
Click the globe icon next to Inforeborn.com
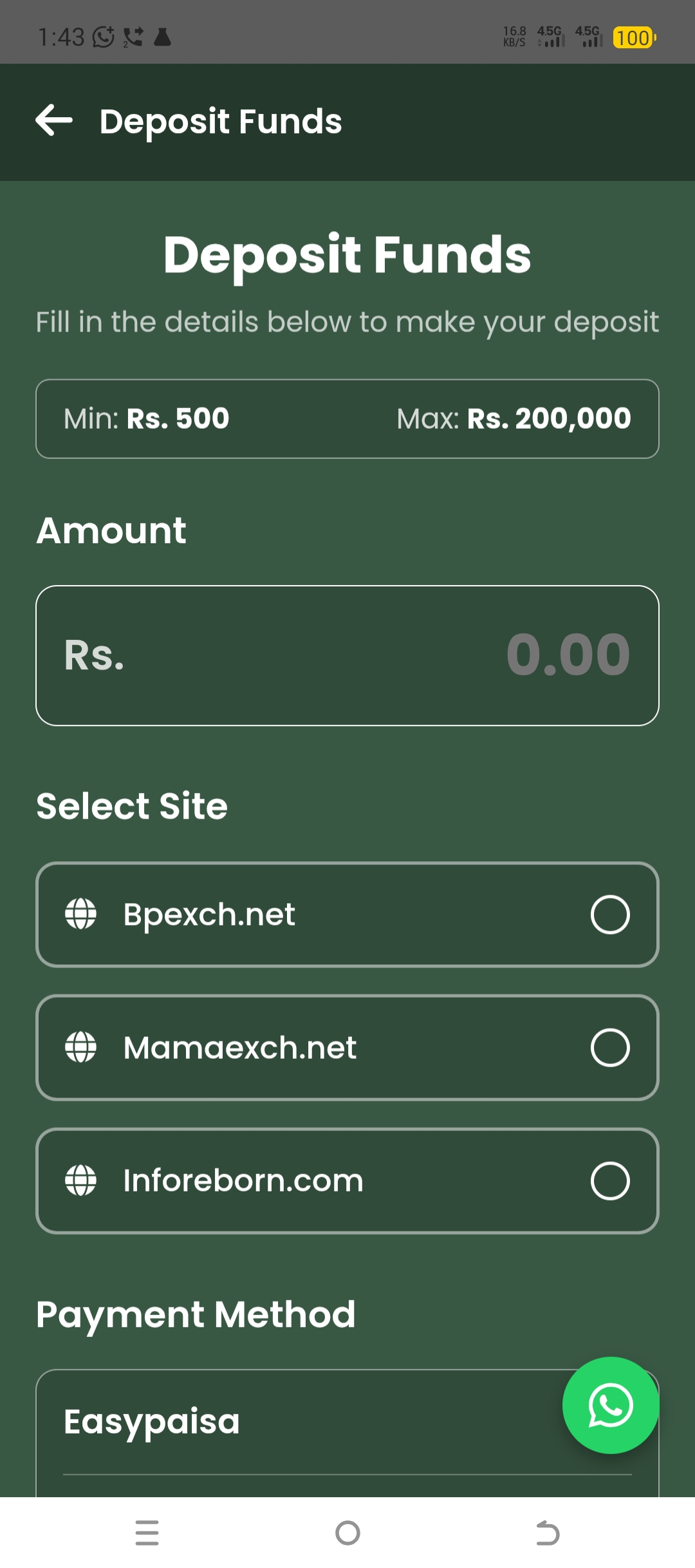pos(80,1180)
